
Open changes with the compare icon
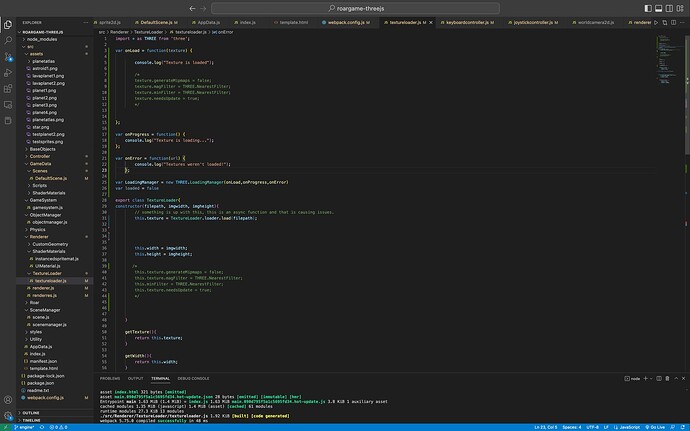664,22
